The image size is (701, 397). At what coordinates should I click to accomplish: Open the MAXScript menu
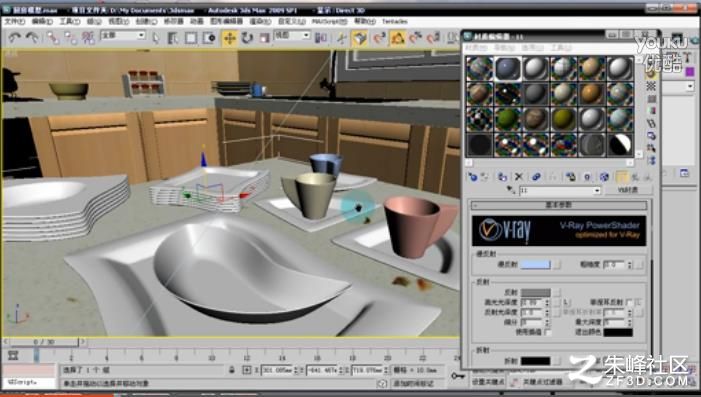(x=329, y=21)
